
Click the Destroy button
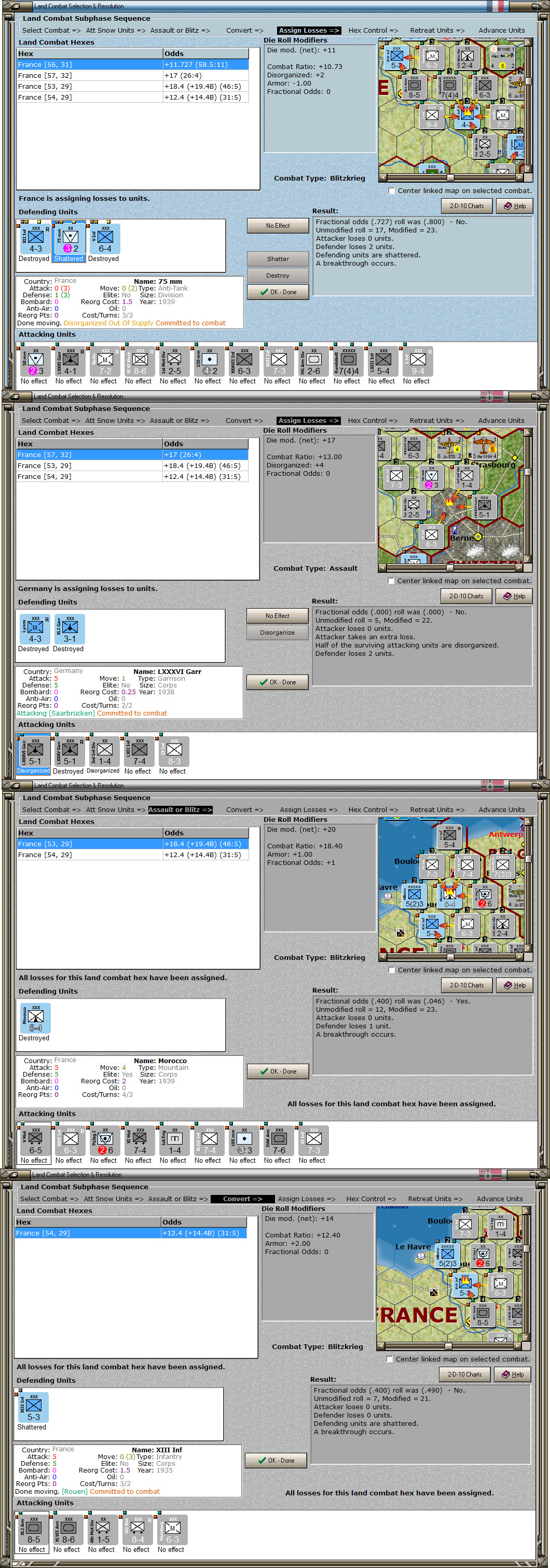(x=278, y=275)
